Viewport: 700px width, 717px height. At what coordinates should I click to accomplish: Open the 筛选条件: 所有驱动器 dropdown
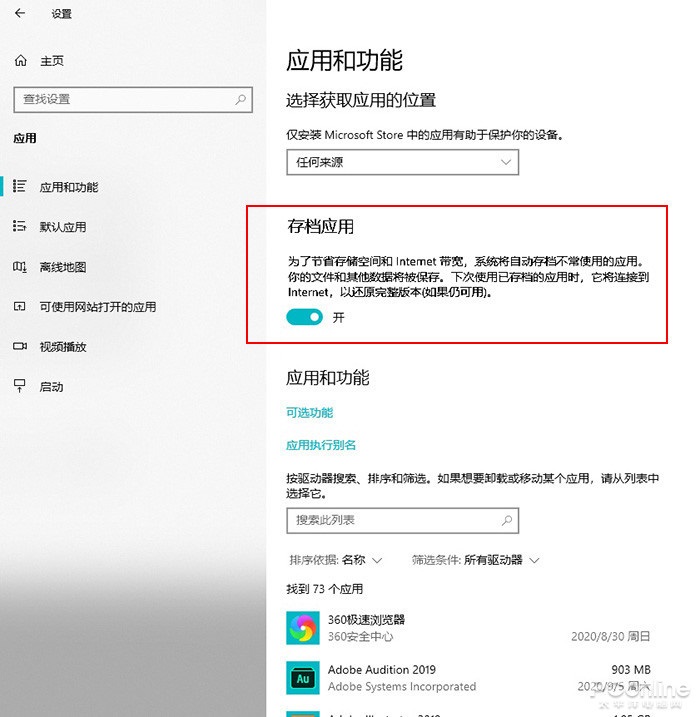[476, 560]
